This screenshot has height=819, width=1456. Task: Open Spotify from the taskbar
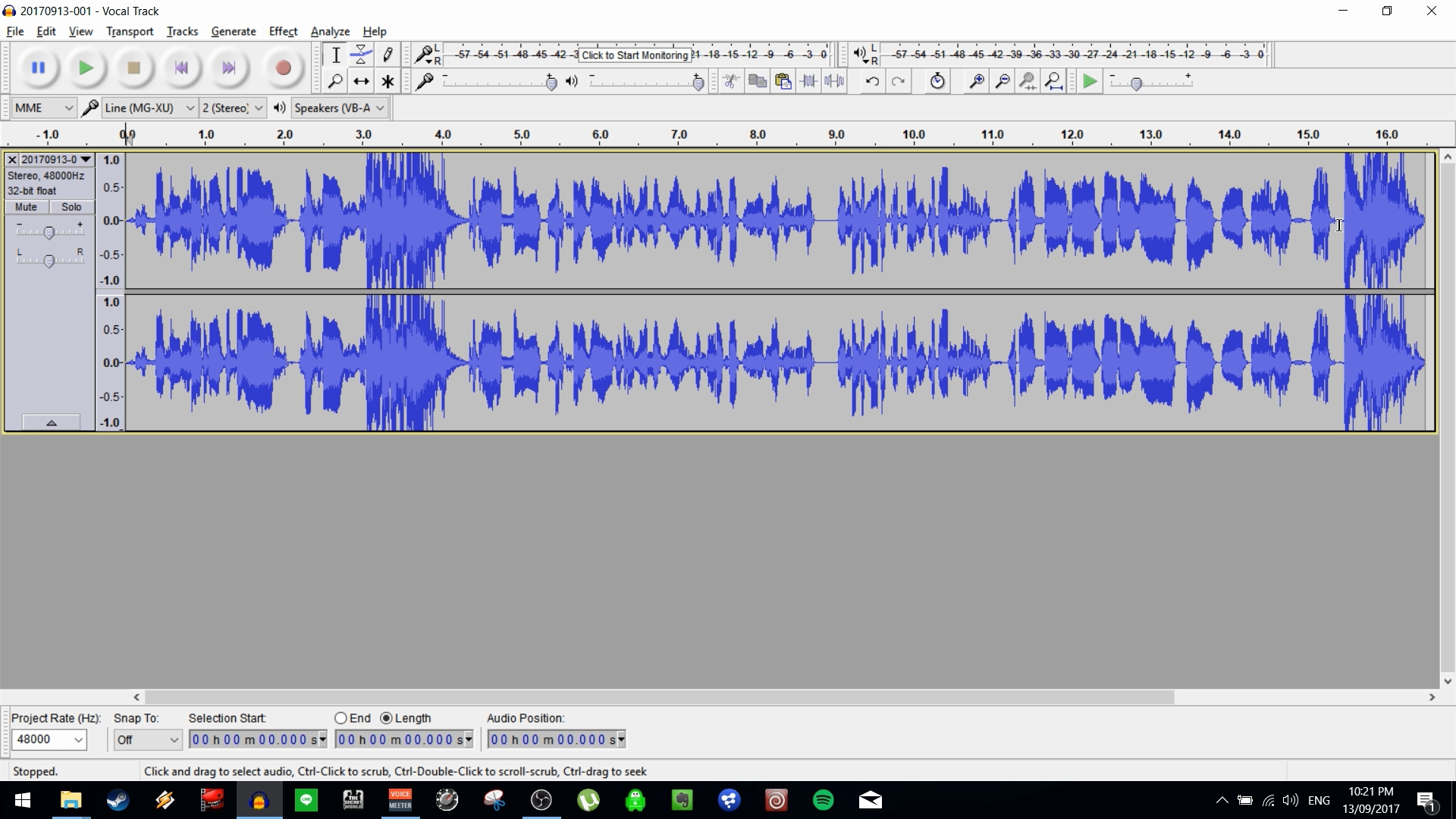tap(824, 800)
